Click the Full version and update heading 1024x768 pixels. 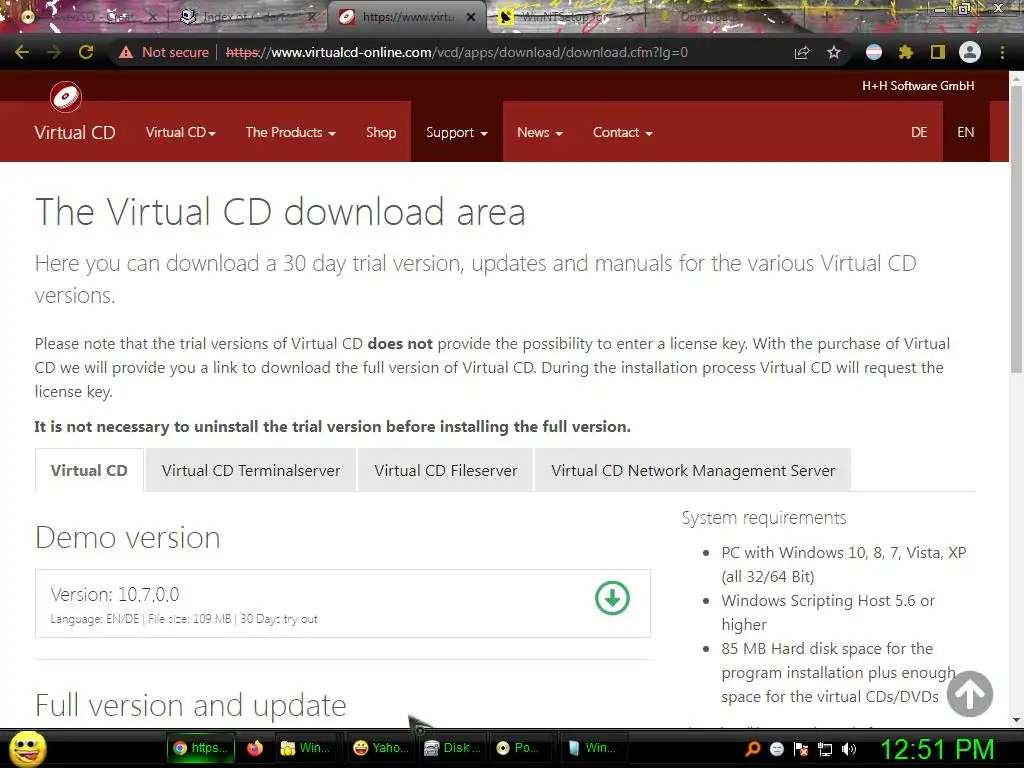click(x=191, y=705)
